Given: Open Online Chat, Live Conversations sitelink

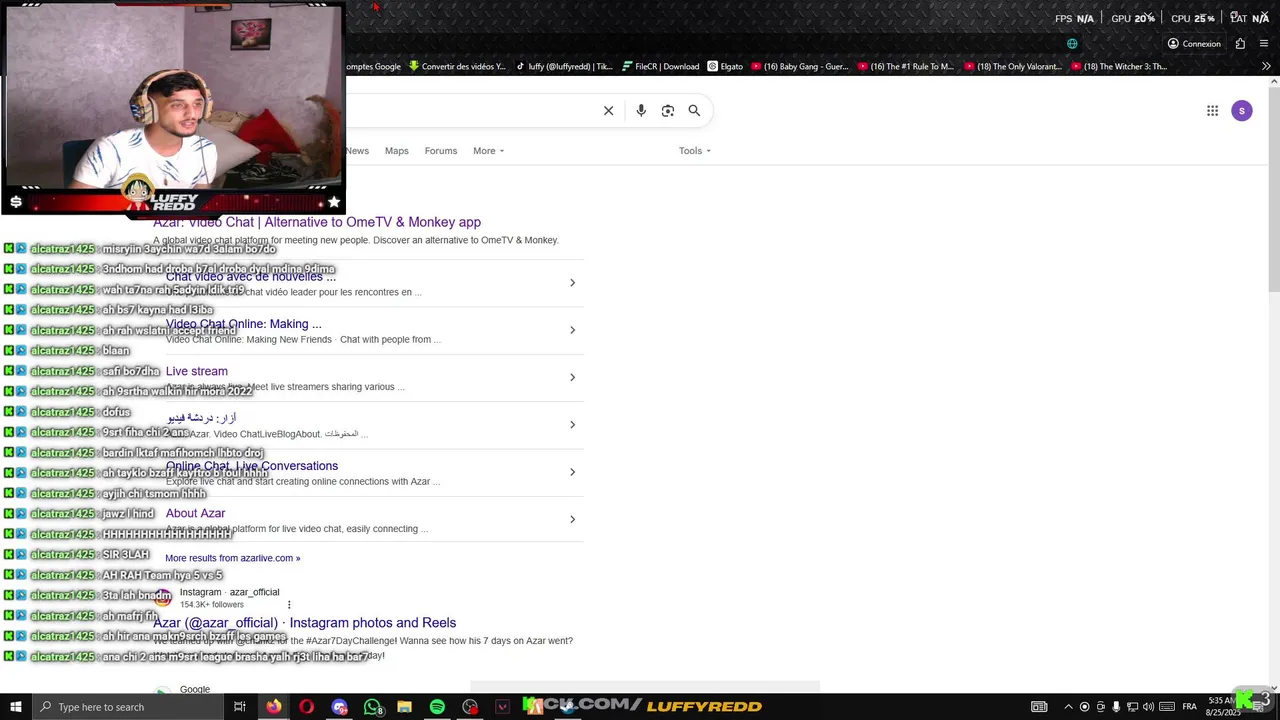Looking at the screenshot, I should [252, 466].
